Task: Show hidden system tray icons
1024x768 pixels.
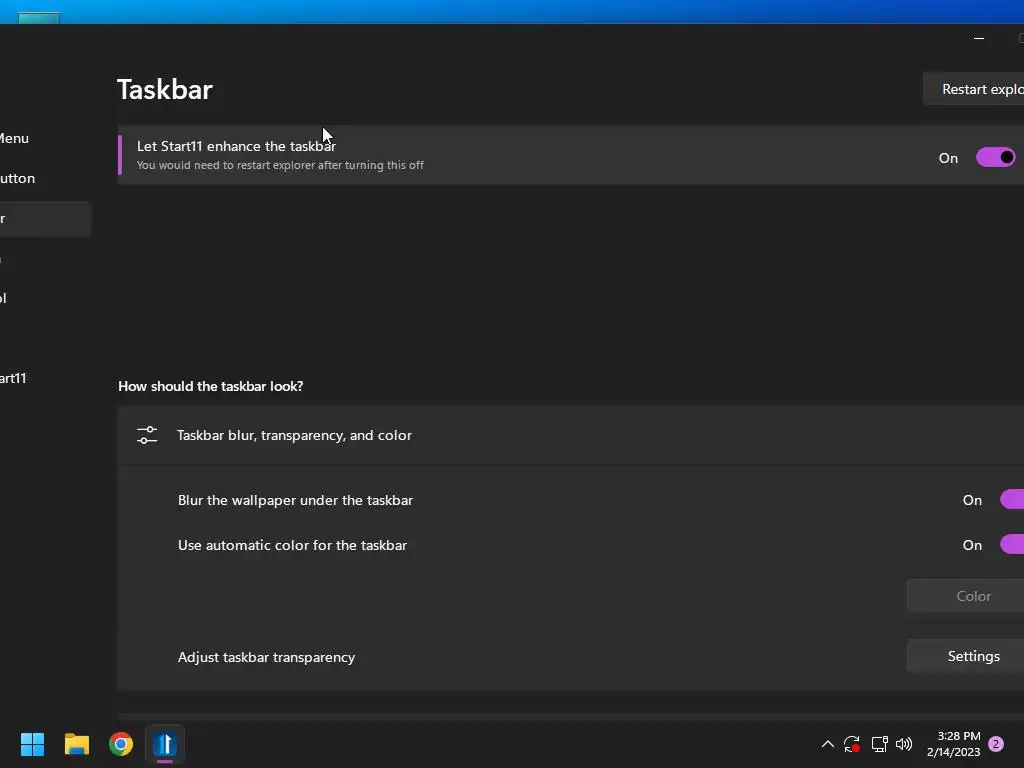Action: coord(827,744)
